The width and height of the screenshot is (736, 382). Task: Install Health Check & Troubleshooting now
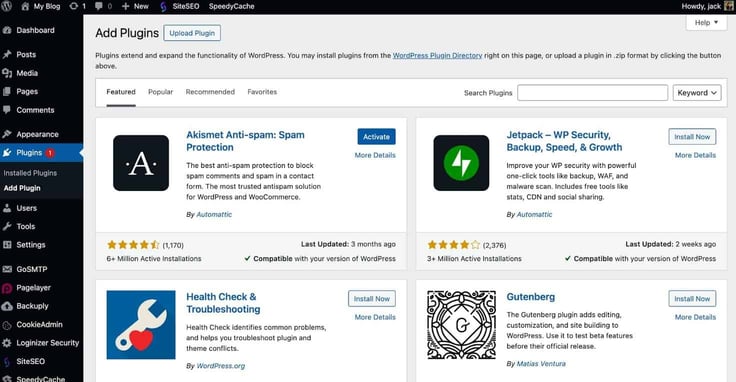pyautogui.click(x=372, y=298)
